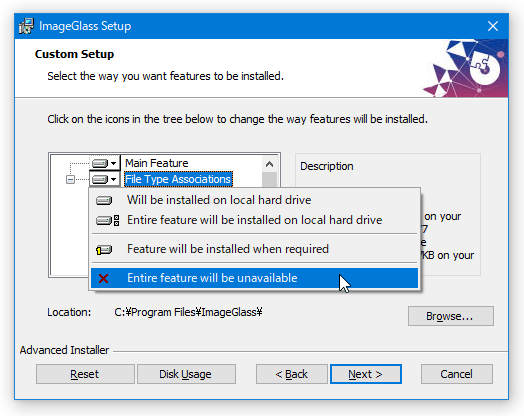This screenshot has width=524, height=416.
Task: Click the 'Custom Setup' heading
Action: pyautogui.click(x=74, y=54)
